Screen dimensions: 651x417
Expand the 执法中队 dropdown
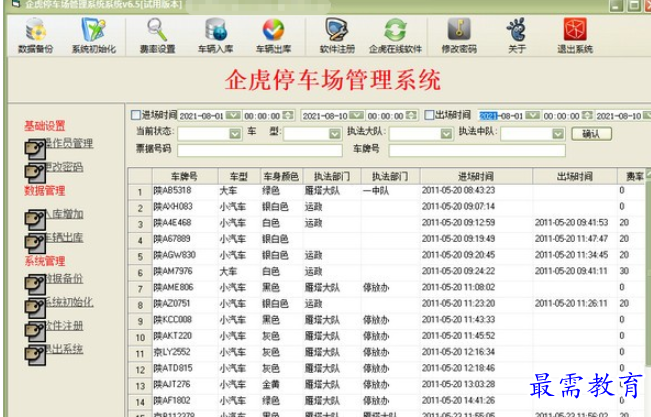pyautogui.click(x=558, y=134)
